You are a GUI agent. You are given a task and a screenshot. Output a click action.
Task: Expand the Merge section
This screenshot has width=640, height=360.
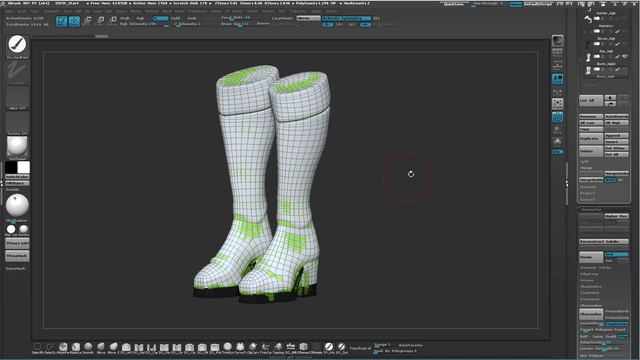[586, 168]
